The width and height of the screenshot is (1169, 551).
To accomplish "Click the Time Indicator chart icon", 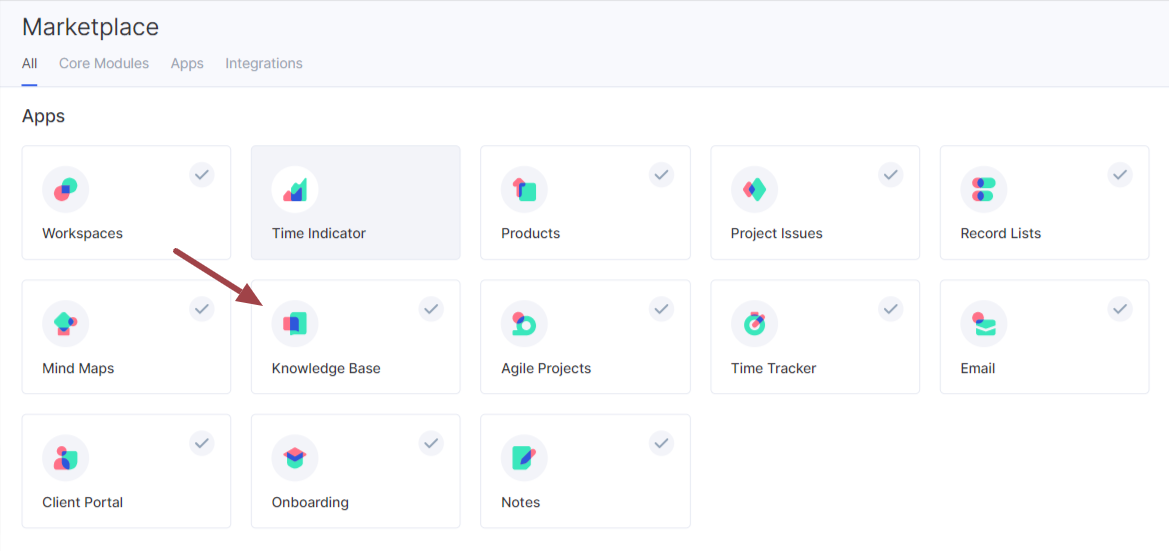I will coord(295,189).
